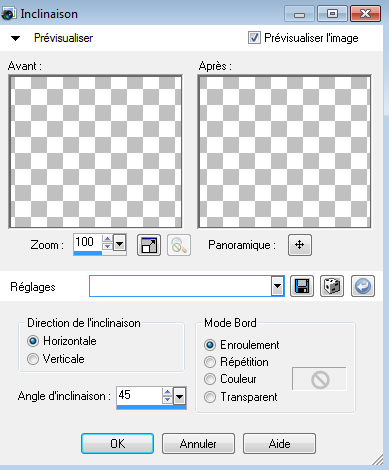Click the fit-to-window zoom icon
Image resolution: width=389 pixels, height=470 pixels.
(x=149, y=245)
